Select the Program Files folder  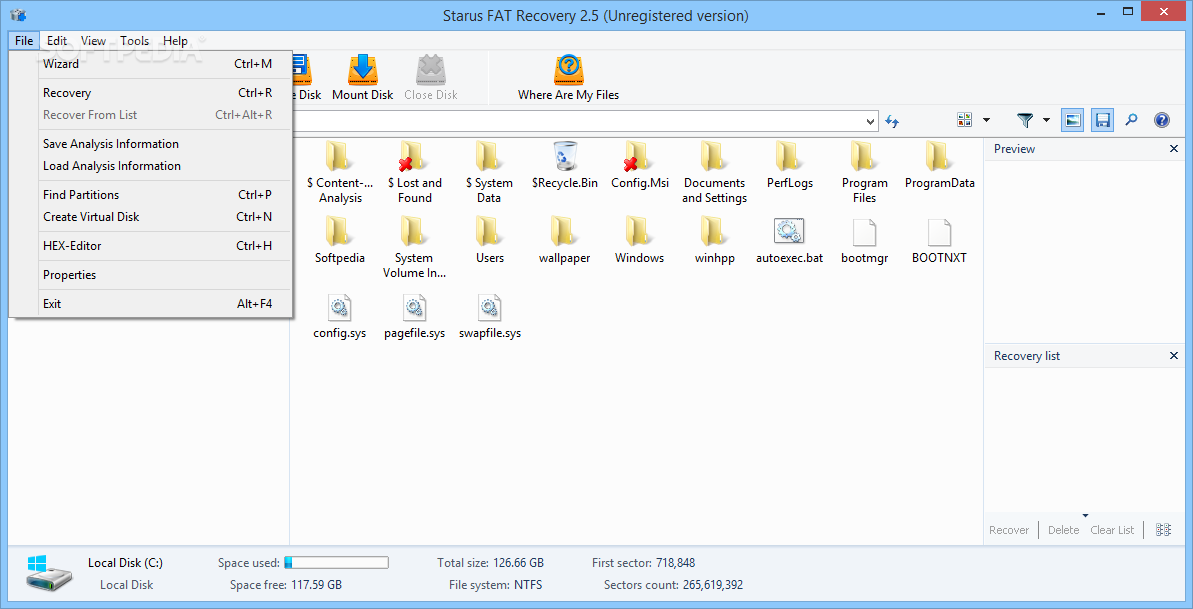click(x=864, y=172)
